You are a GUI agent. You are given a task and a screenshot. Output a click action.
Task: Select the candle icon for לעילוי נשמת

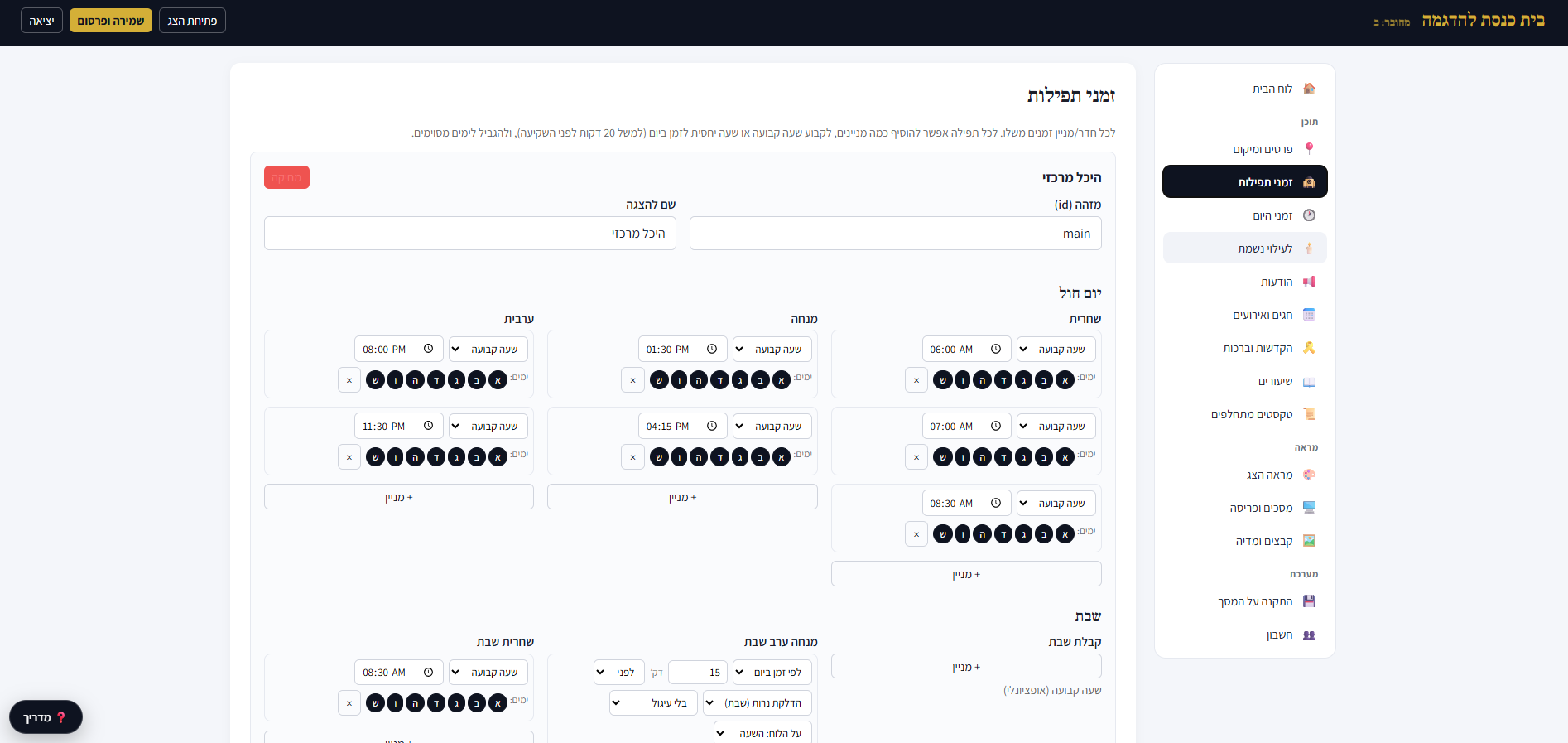(1309, 248)
